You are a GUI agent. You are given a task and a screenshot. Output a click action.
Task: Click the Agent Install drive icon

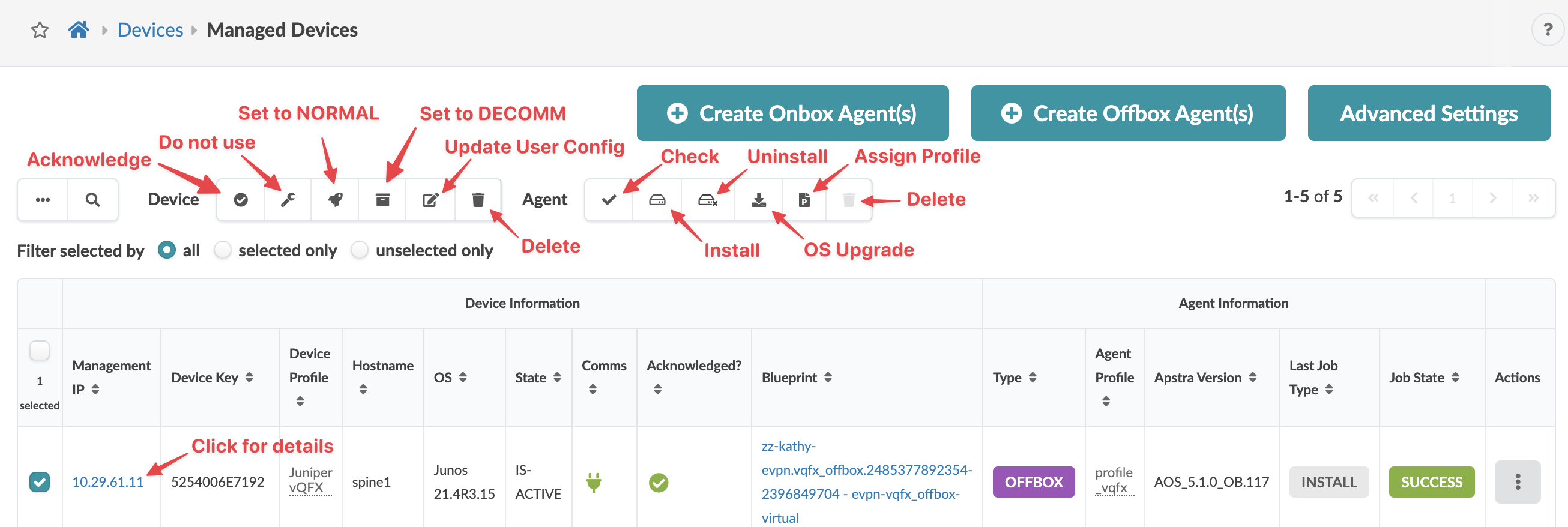(657, 200)
